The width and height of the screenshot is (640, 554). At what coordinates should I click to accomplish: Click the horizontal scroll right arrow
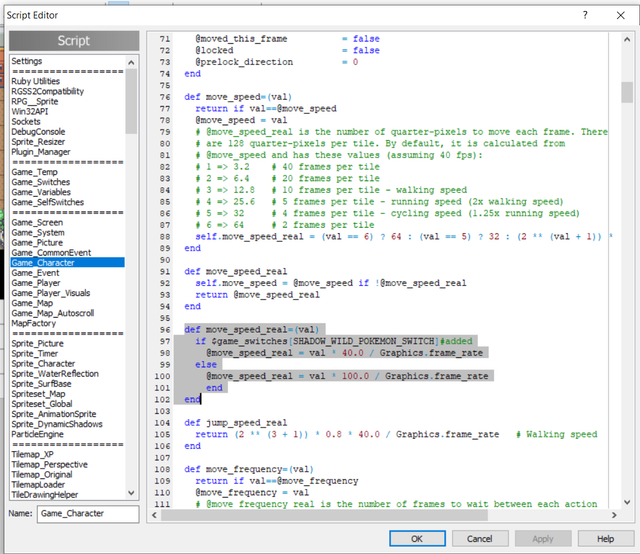614,515
